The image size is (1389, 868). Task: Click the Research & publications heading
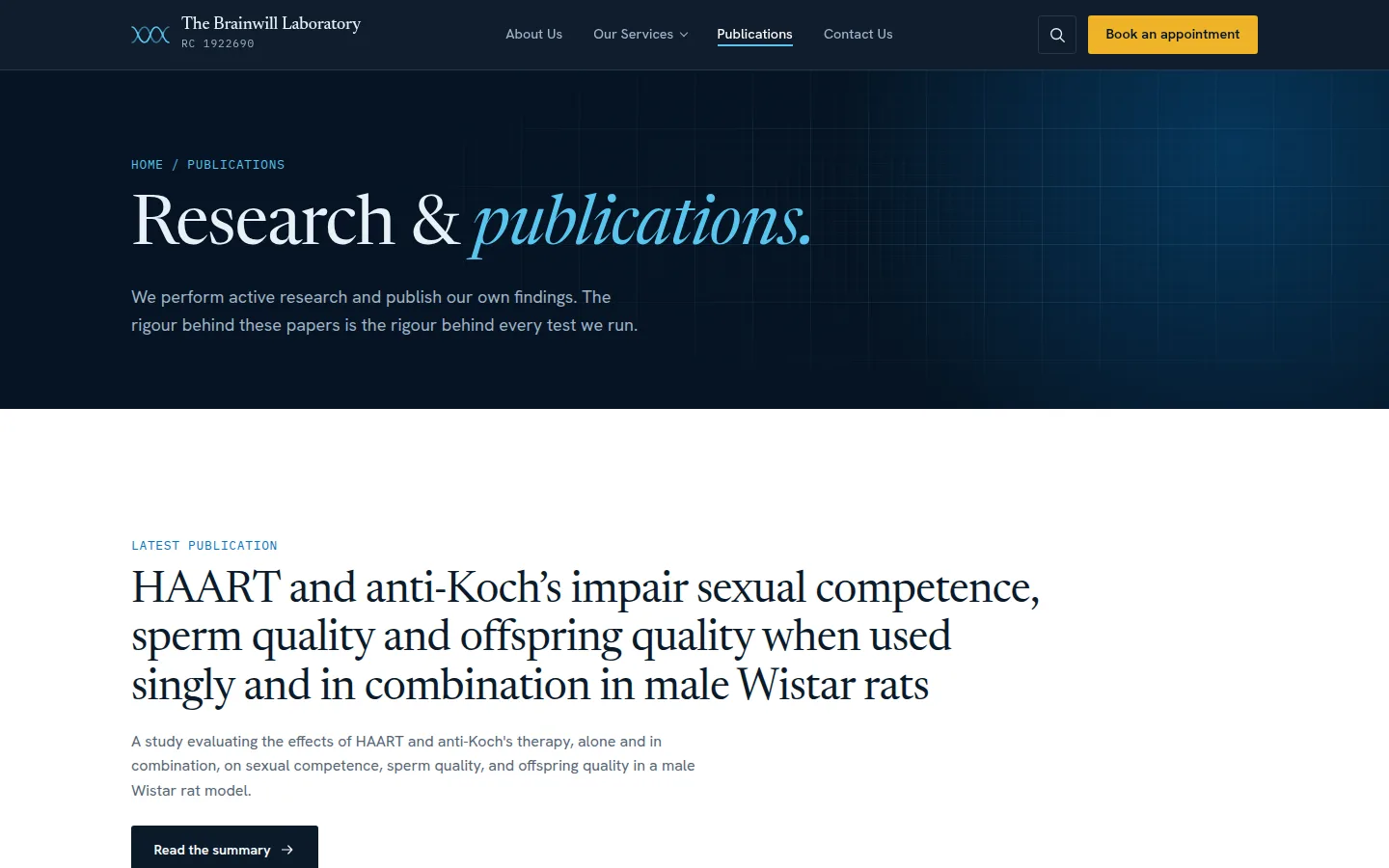pyautogui.click(x=472, y=221)
